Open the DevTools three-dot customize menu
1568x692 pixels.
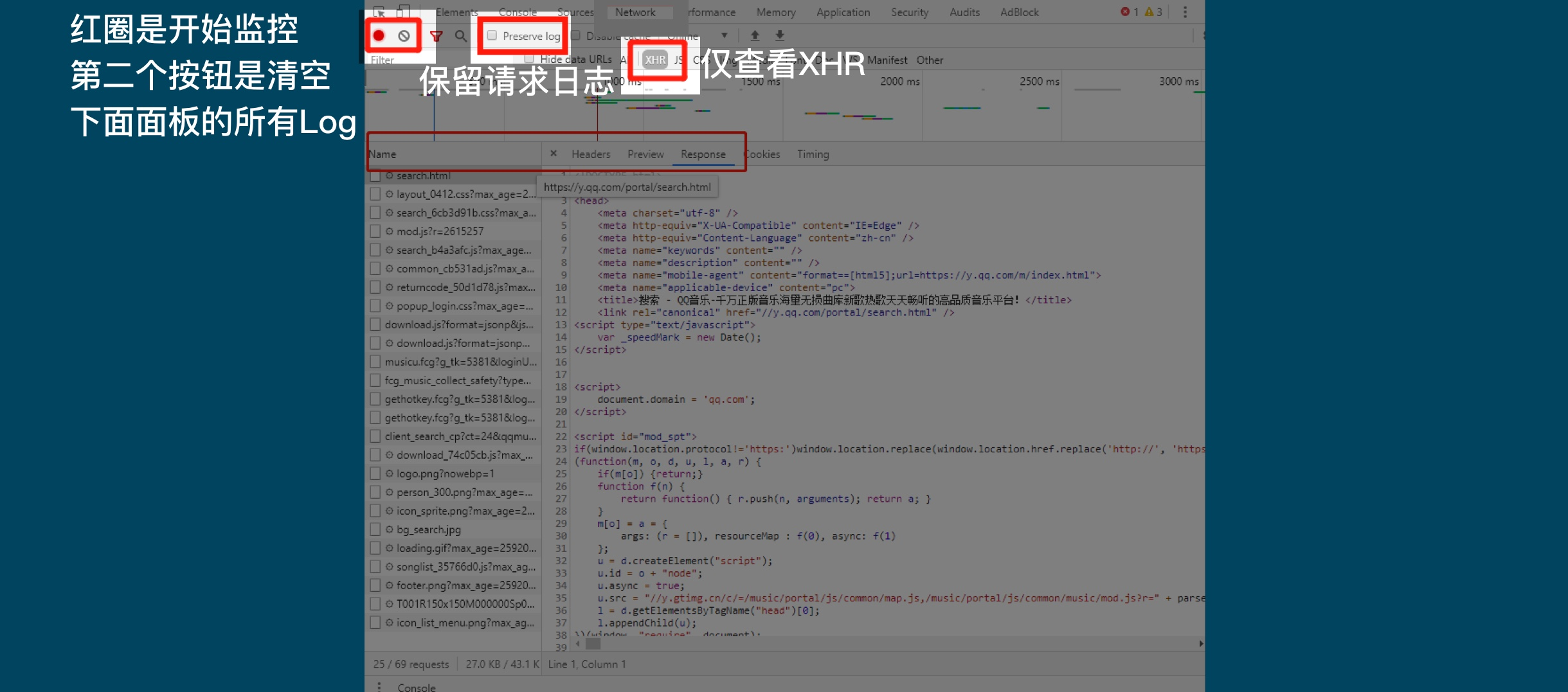(1185, 12)
